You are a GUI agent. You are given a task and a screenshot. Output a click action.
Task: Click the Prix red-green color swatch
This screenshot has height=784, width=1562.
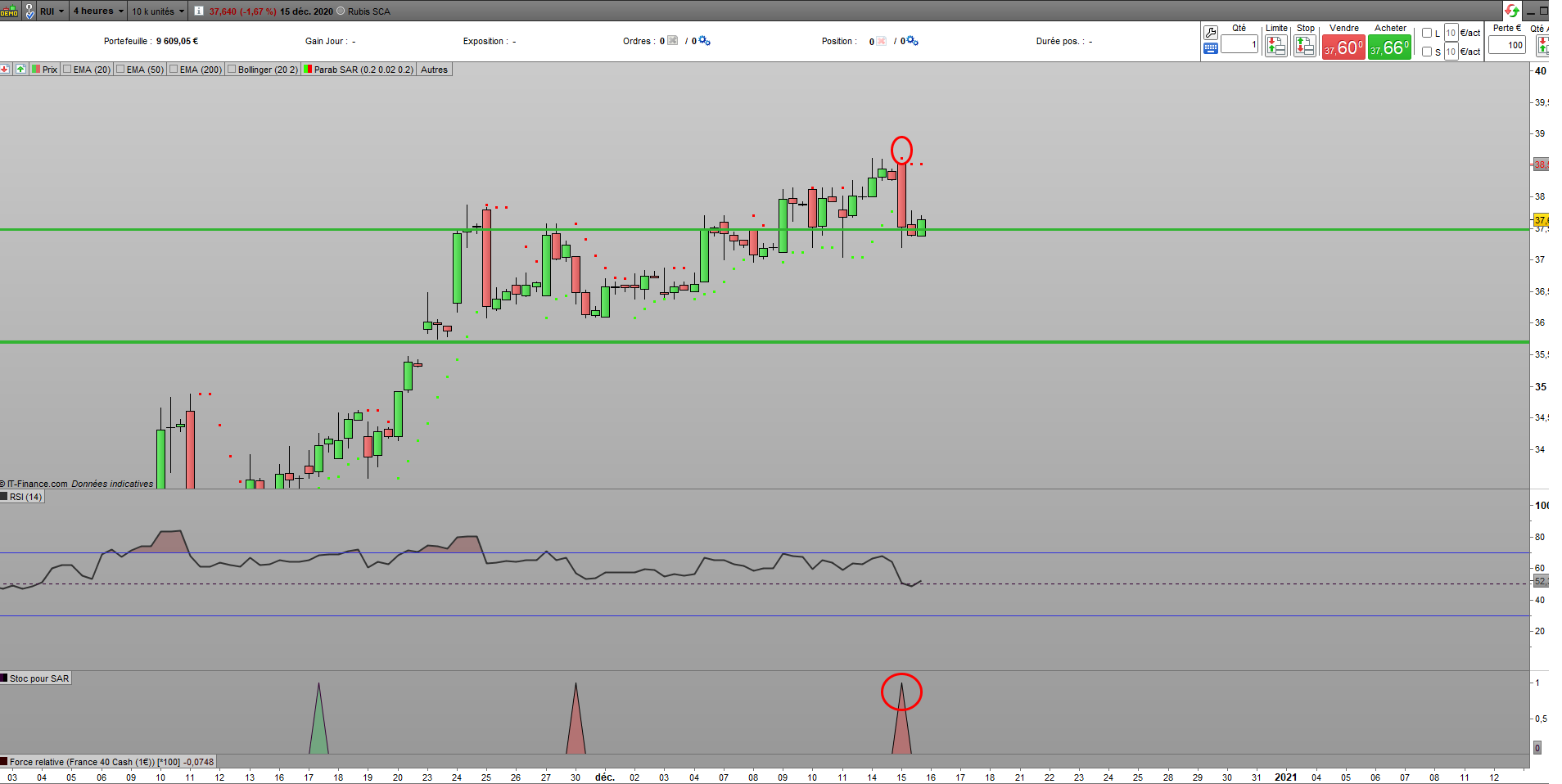[x=36, y=70]
